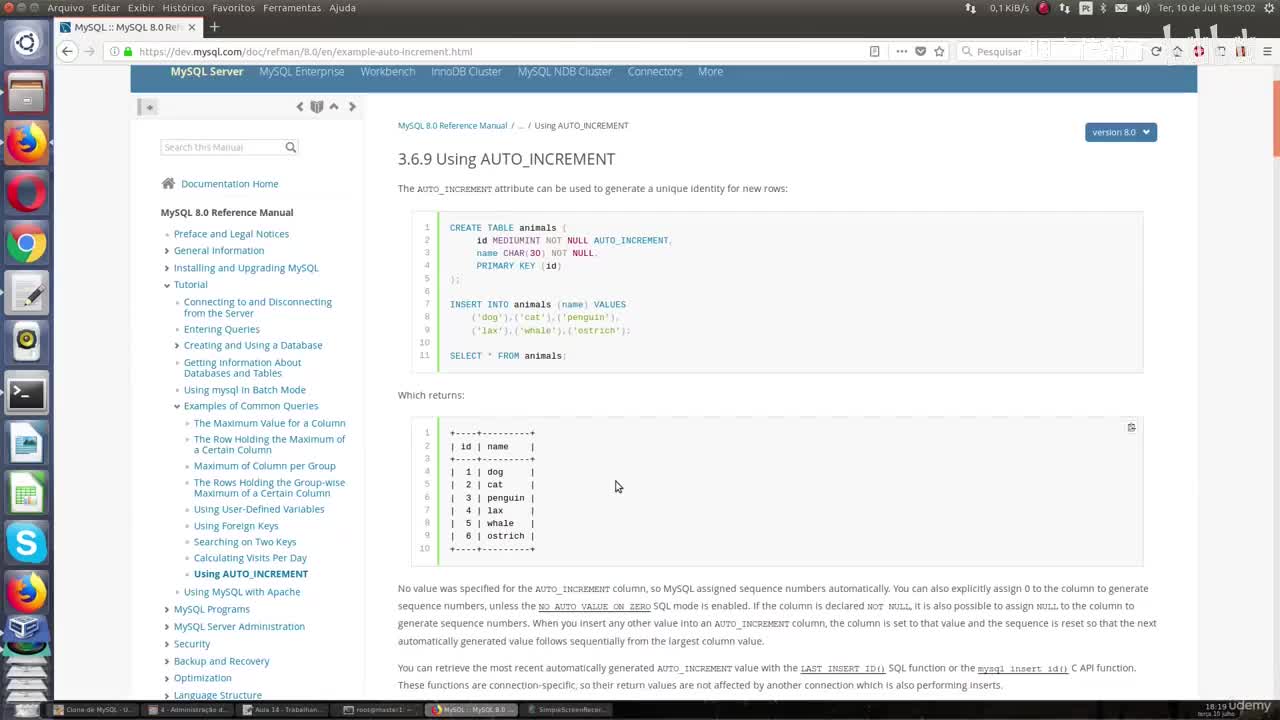Open the Editar menu
Image resolution: width=1280 pixels, height=720 pixels.
click(x=106, y=8)
